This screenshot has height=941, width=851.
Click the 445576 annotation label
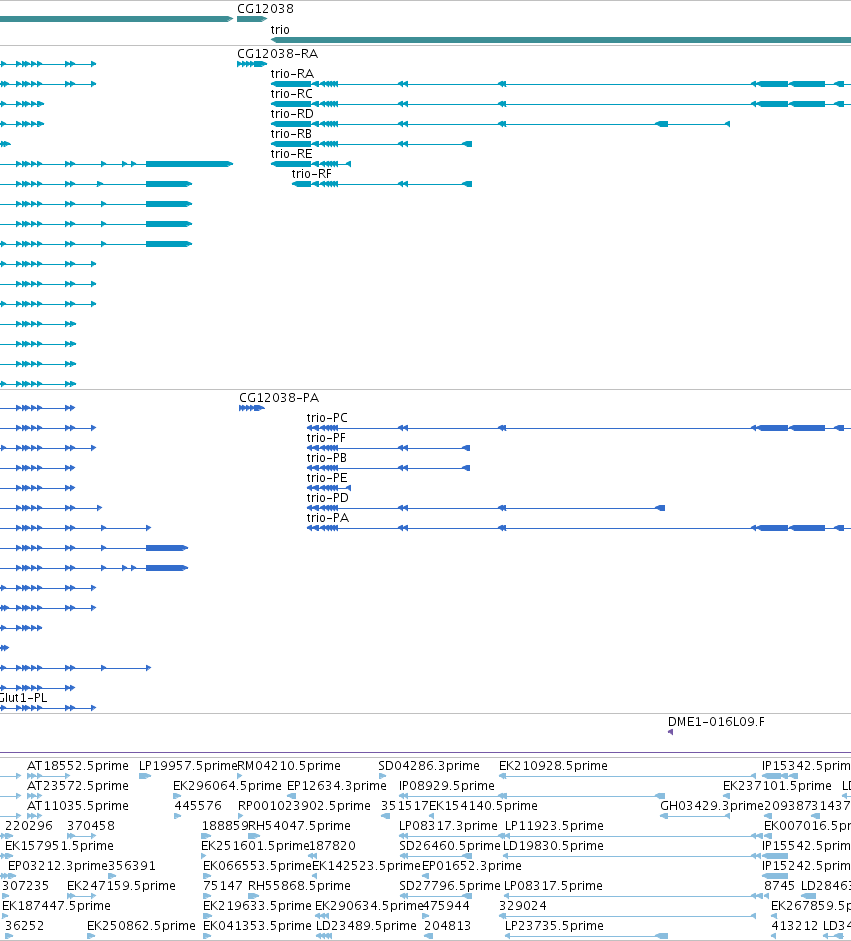(198, 805)
